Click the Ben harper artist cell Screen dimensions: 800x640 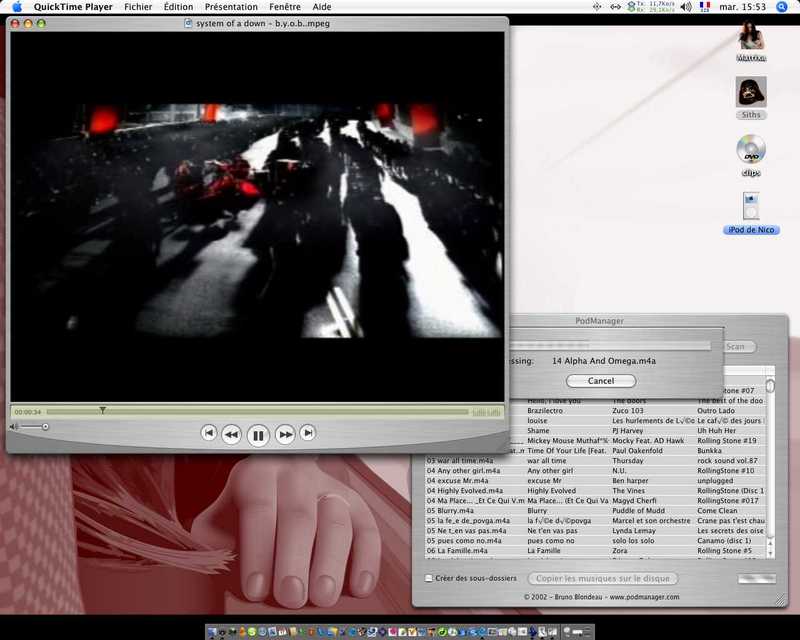click(x=631, y=481)
